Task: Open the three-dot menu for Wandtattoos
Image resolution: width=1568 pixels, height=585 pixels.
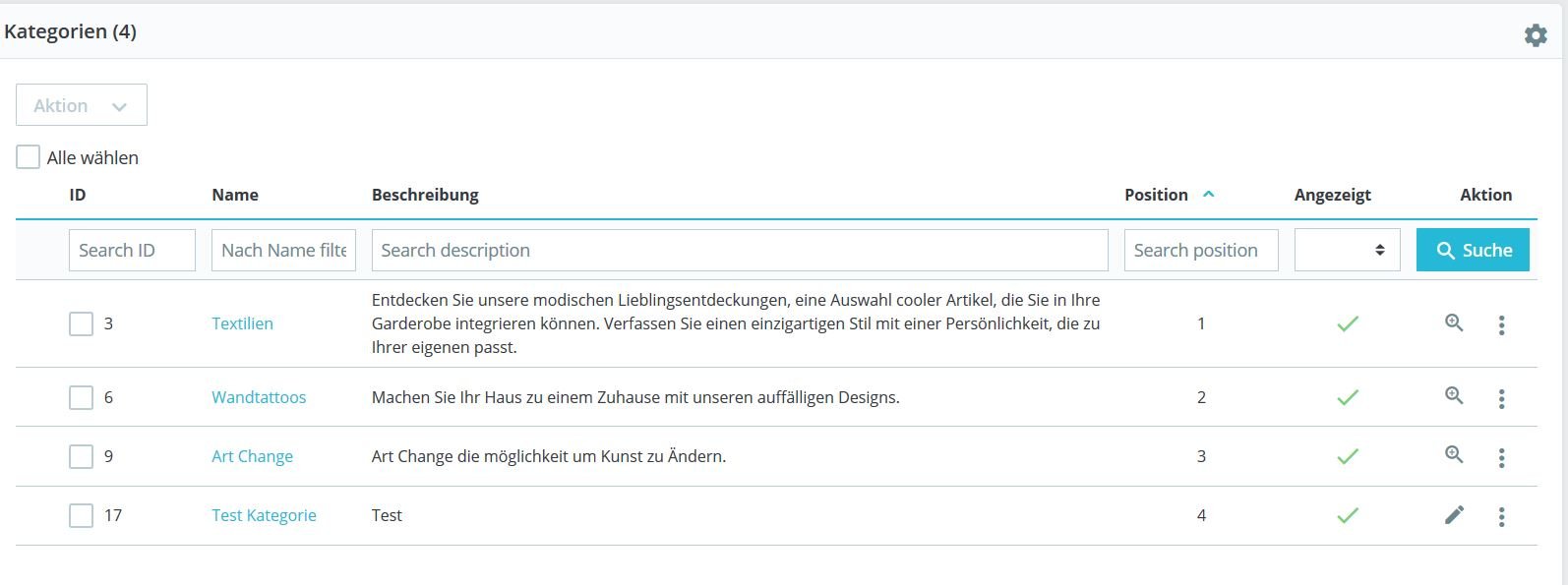Action: click(1501, 398)
